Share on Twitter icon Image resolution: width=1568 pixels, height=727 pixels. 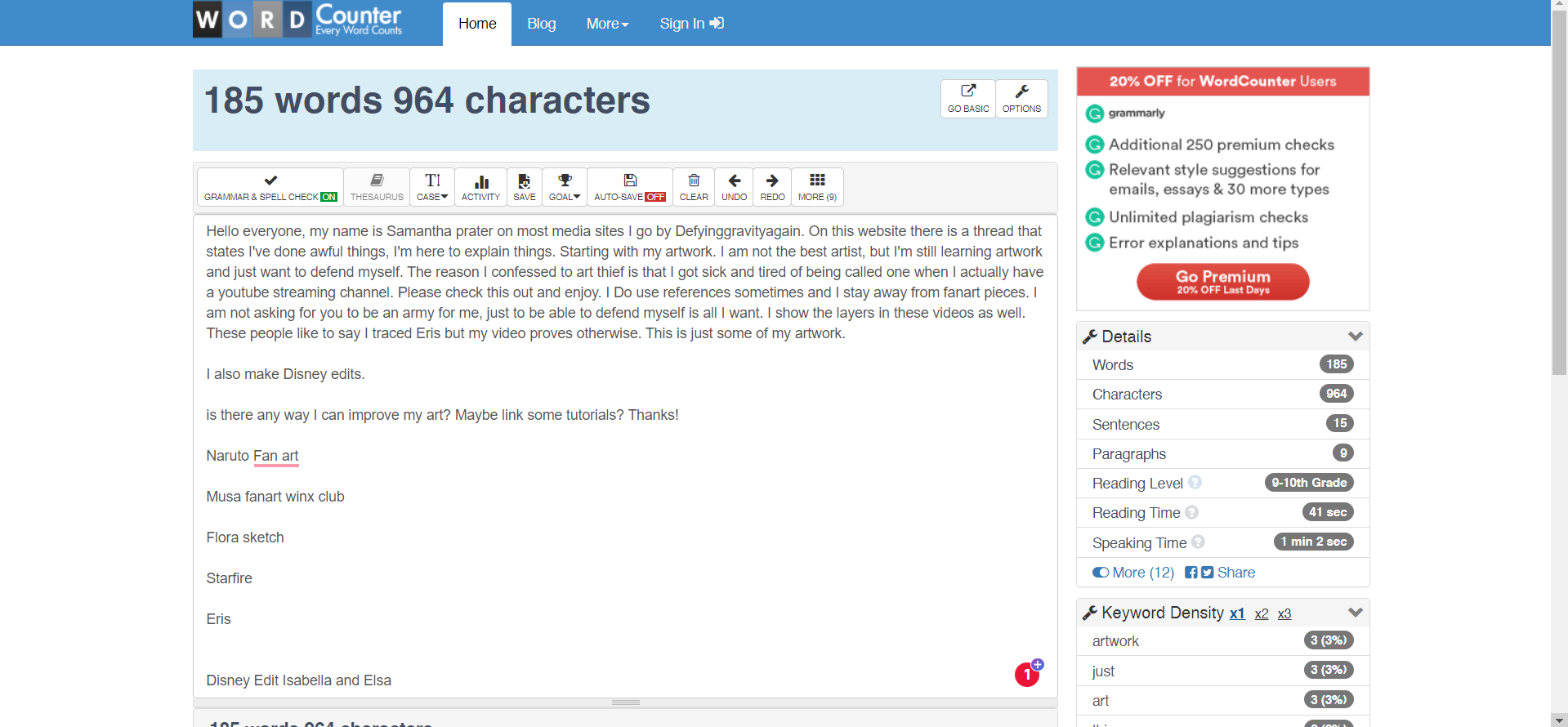click(x=1207, y=573)
